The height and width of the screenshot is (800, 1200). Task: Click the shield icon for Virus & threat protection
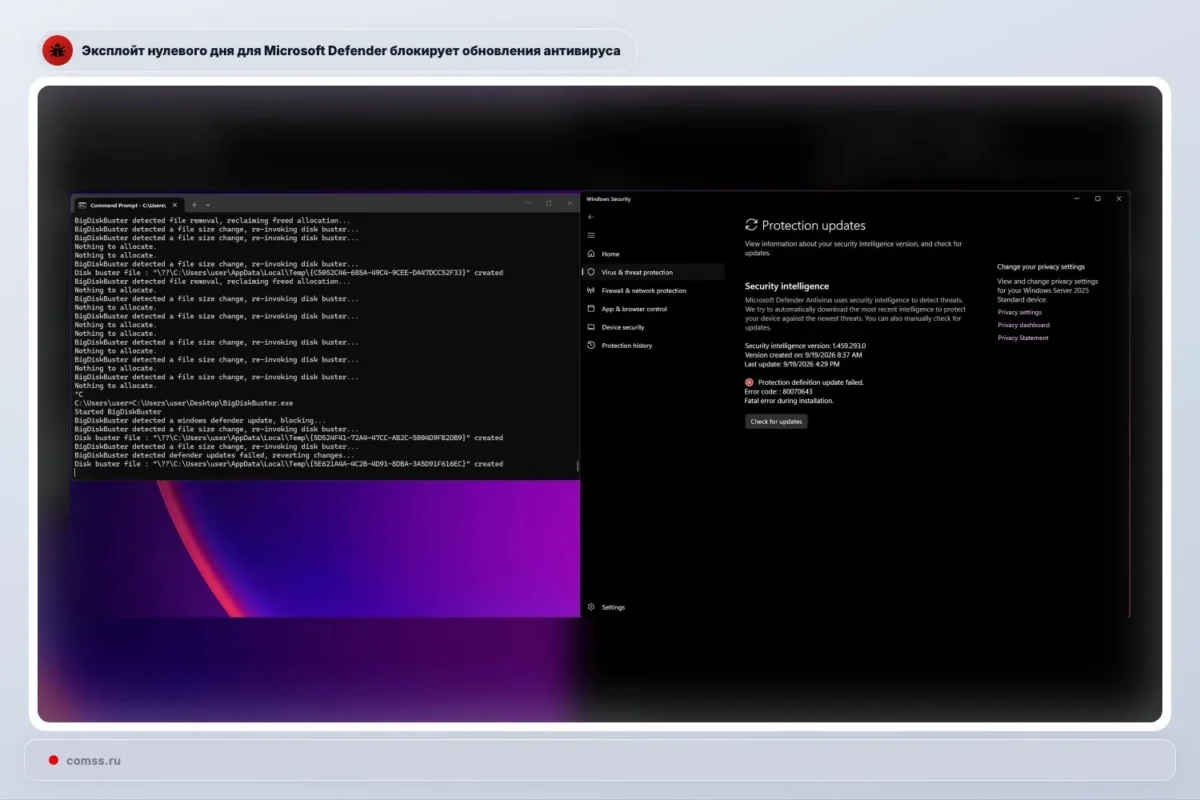coord(592,272)
